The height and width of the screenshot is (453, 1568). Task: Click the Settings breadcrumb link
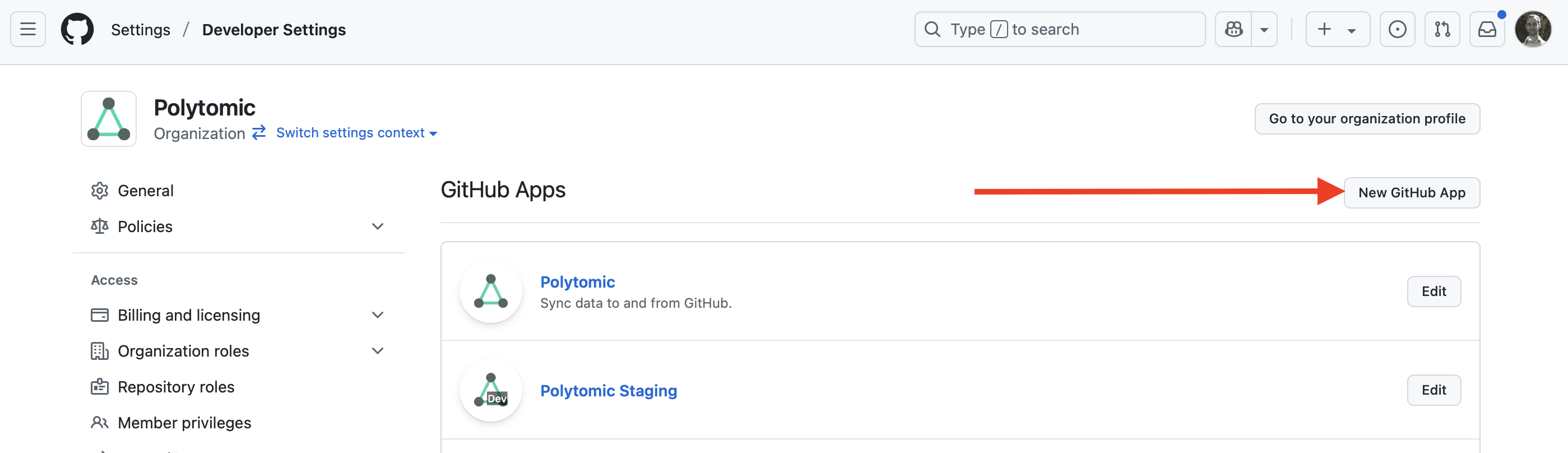141,30
